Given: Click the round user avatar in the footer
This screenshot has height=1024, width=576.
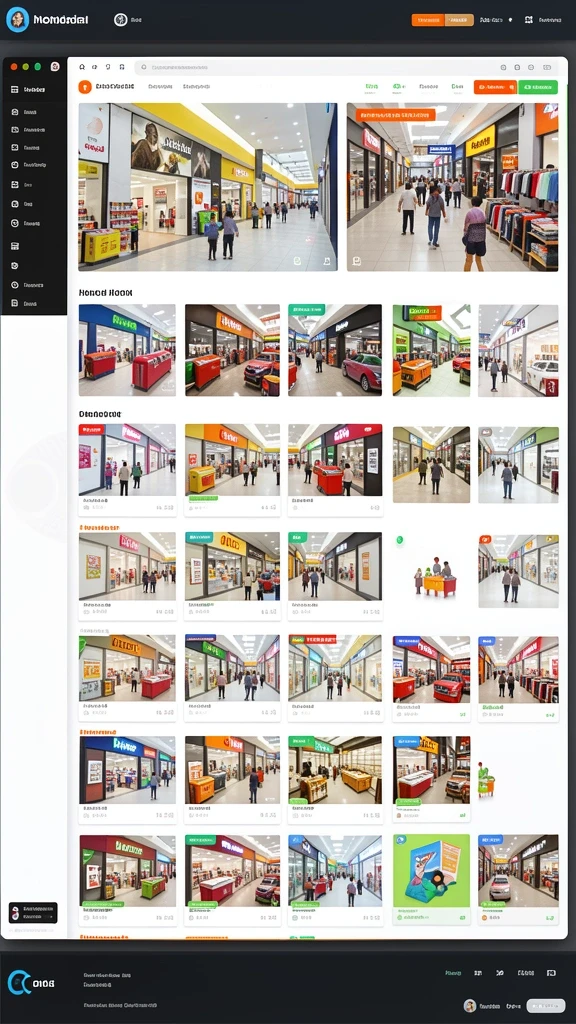Looking at the screenshot, I should [470, 1005].
